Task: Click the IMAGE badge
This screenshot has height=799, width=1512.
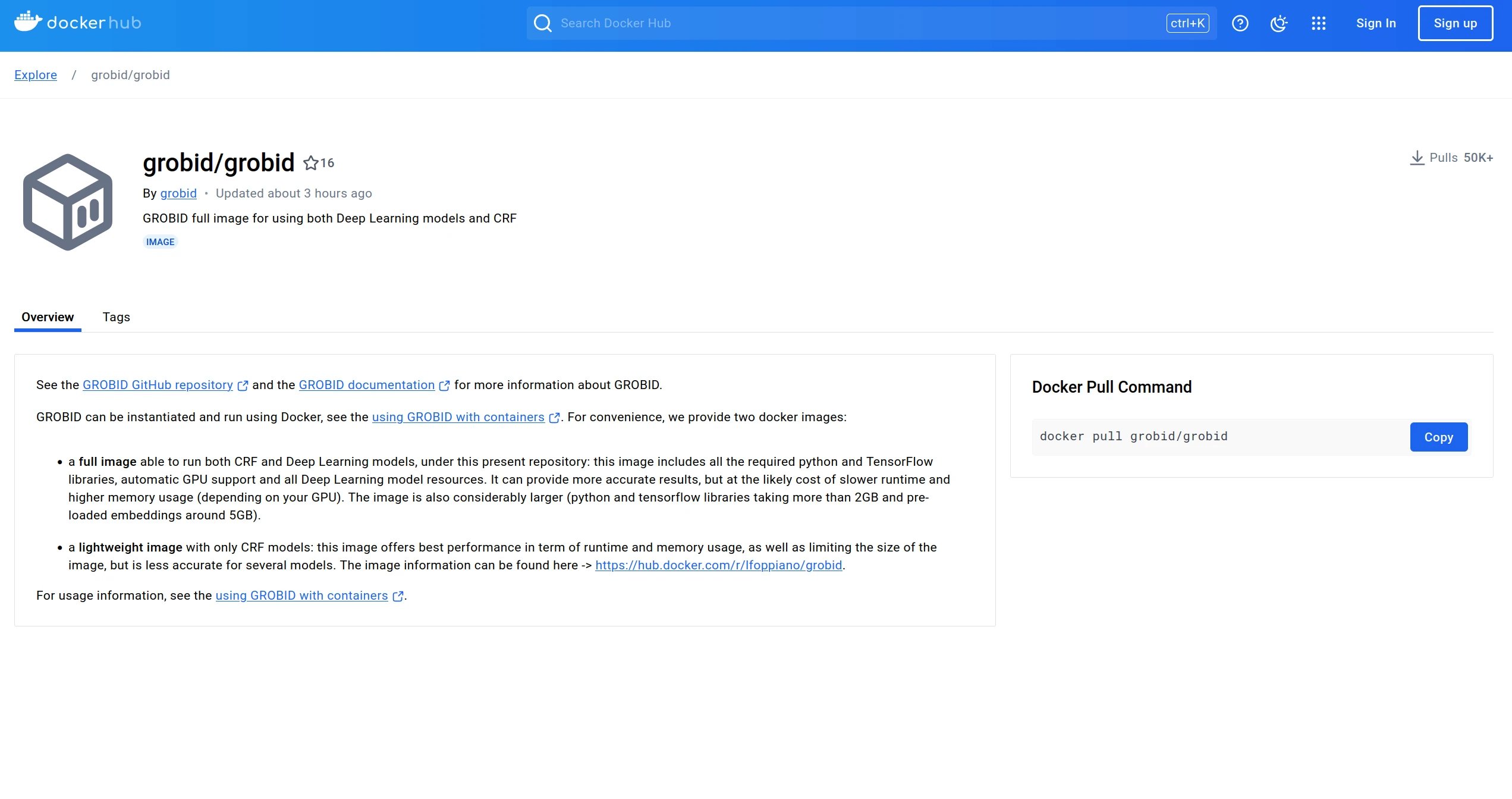Action: [x=160, y=242]
